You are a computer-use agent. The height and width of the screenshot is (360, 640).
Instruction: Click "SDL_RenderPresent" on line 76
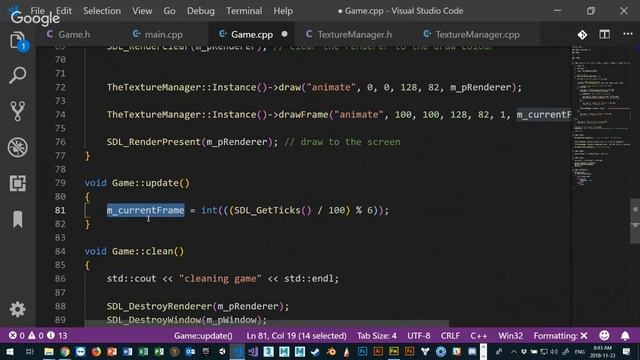click(x=153, y=142)
